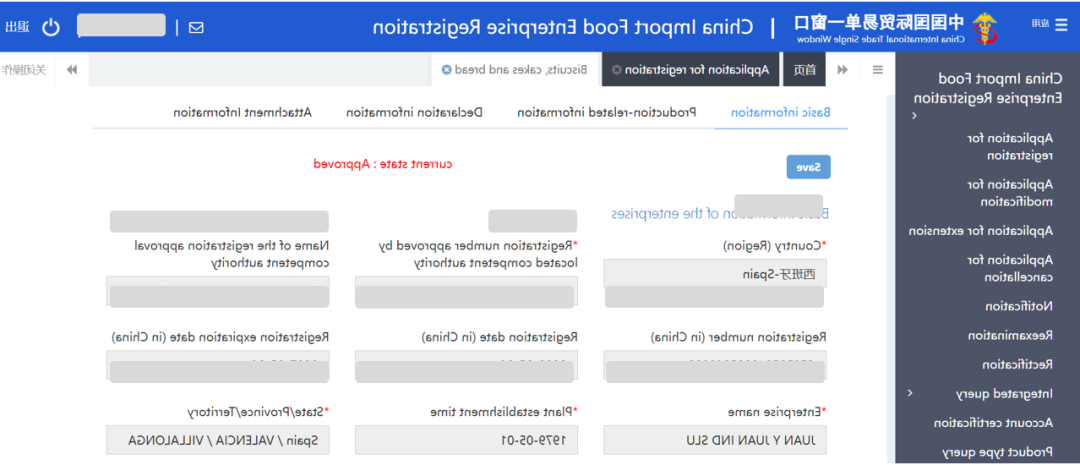Open the mail envelope icon
Screen dimensions: 1080x465
point(196,27)
